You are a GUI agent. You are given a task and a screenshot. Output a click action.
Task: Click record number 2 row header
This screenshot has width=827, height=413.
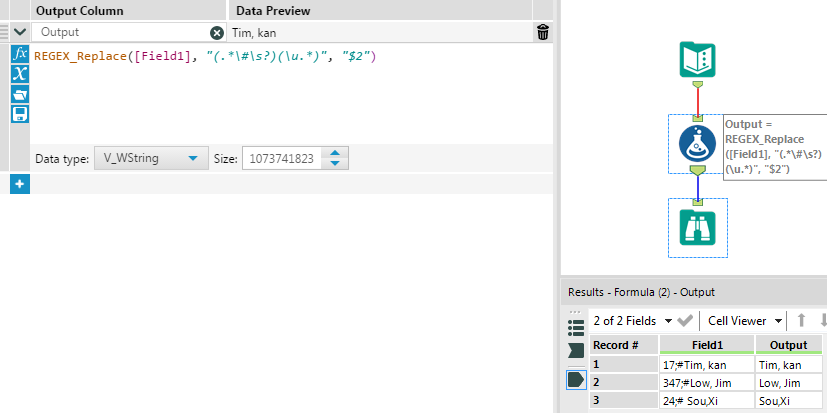click(623, 383)
